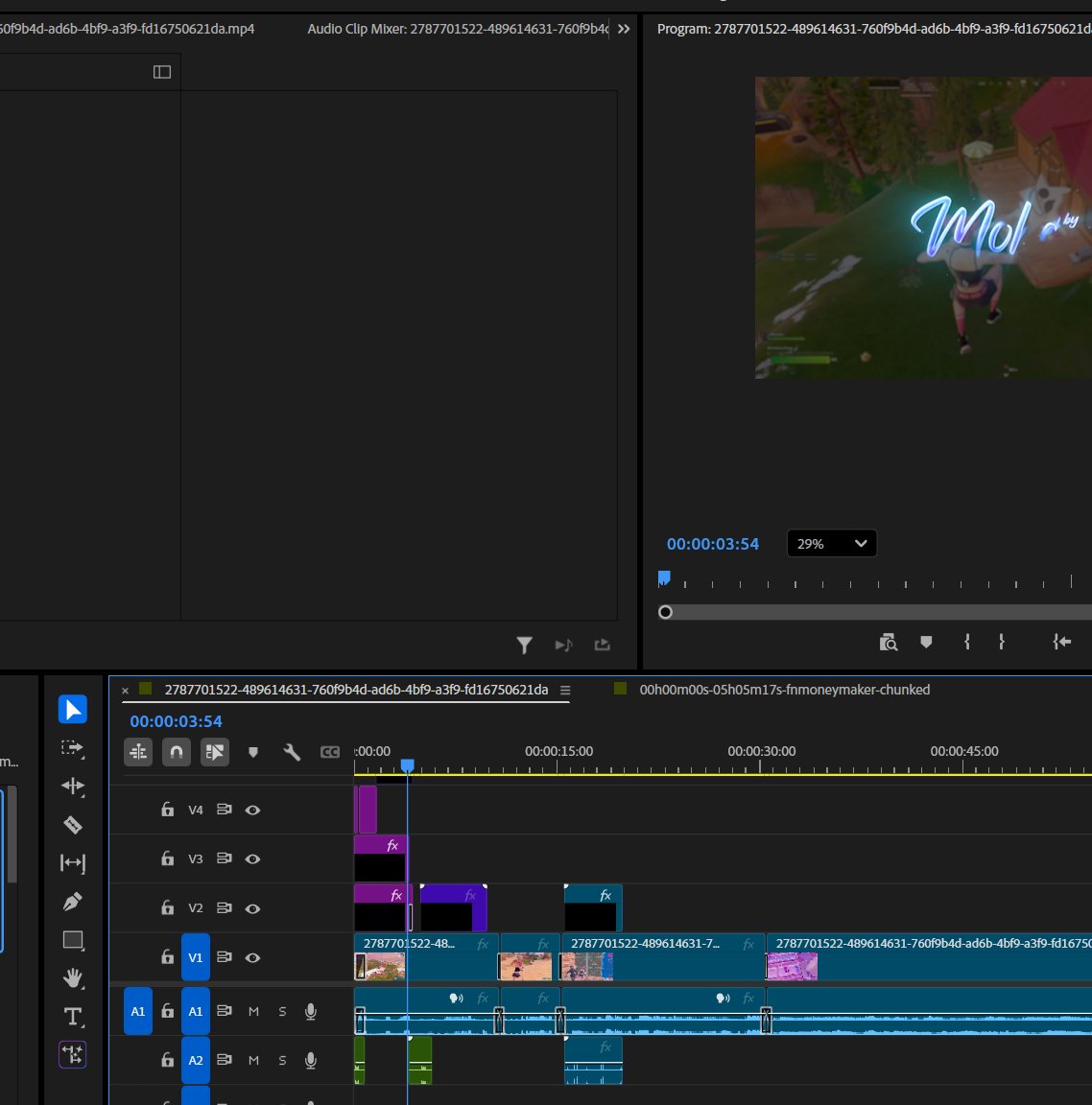Toggle lock on V3 track
1092x1105 pixels.
click(x=167, y=858)
